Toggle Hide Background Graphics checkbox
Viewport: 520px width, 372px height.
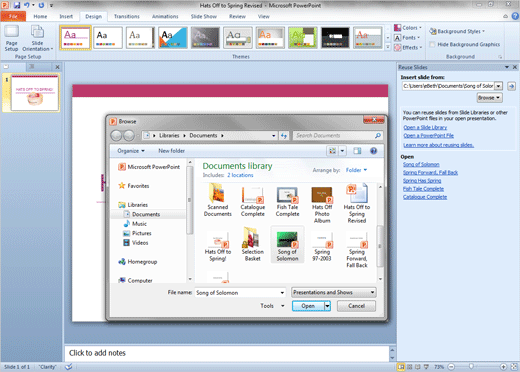(432, 44)
